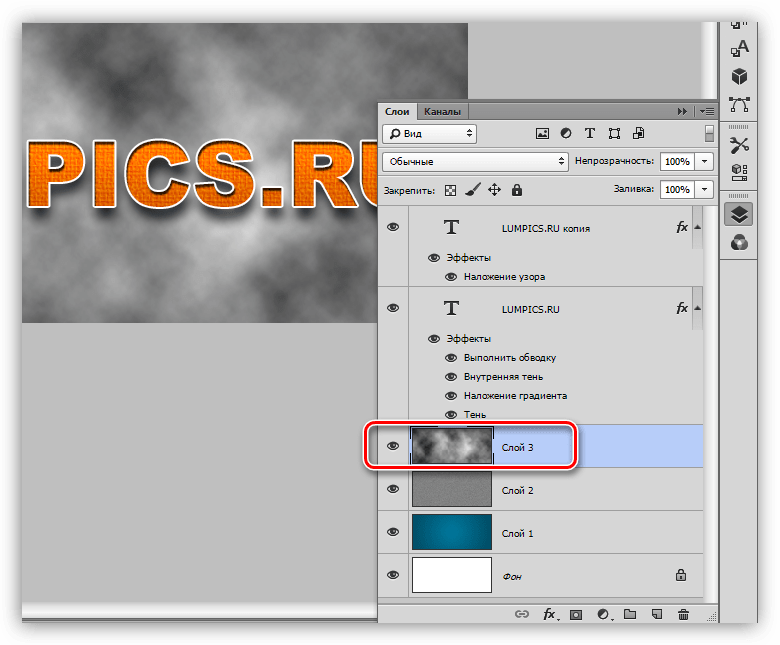Open fx styles of LUMPICS.RU layer

682,308
